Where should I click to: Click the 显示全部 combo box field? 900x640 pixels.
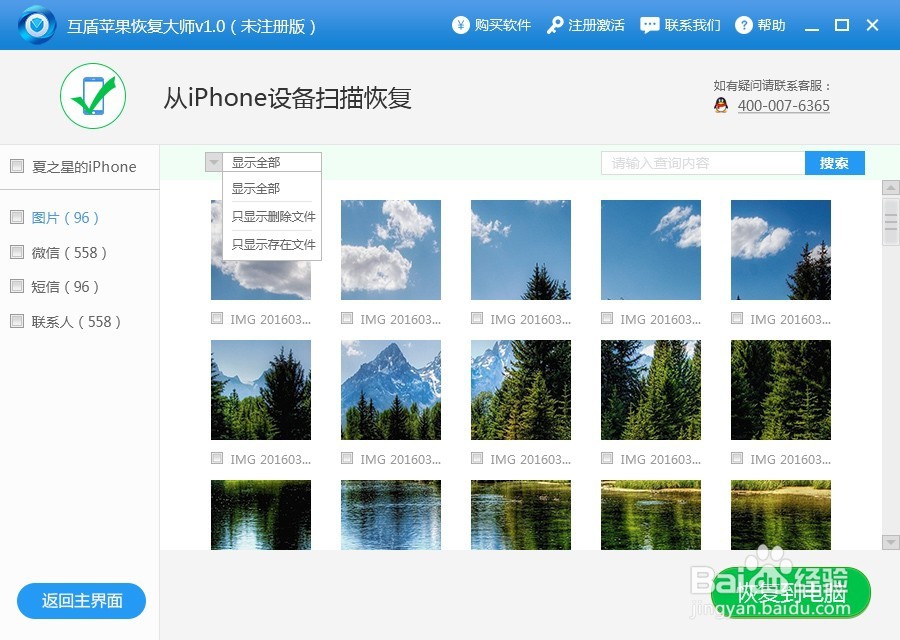coord(272,162)
